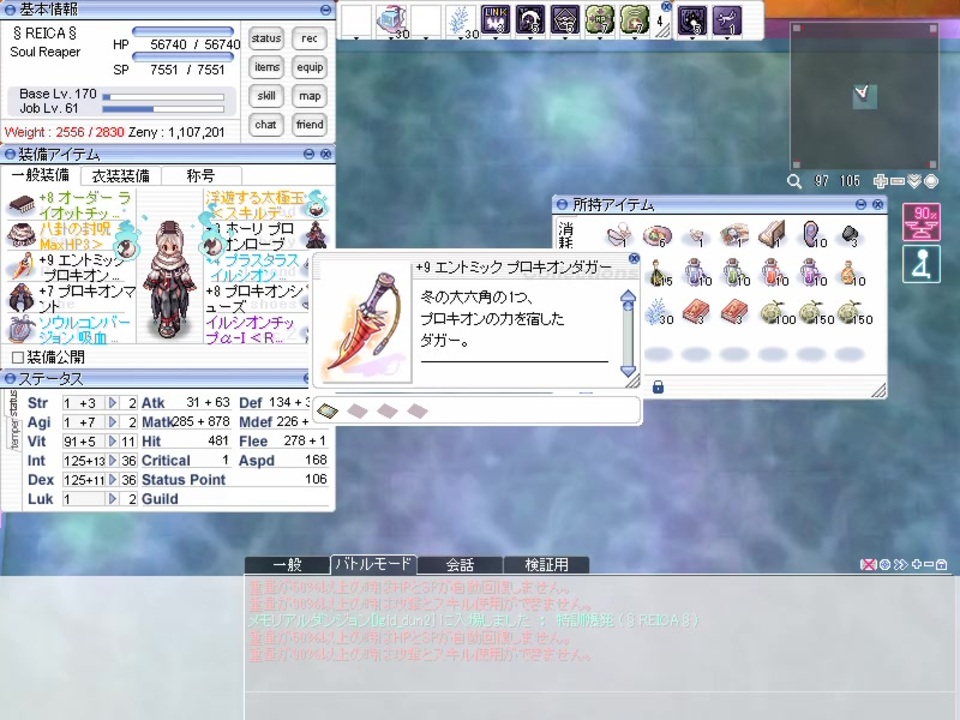Raise the Str stat with its arrow
Viewport: 960px width, 720px height.
pyautogui.click(x=112, y=403)
